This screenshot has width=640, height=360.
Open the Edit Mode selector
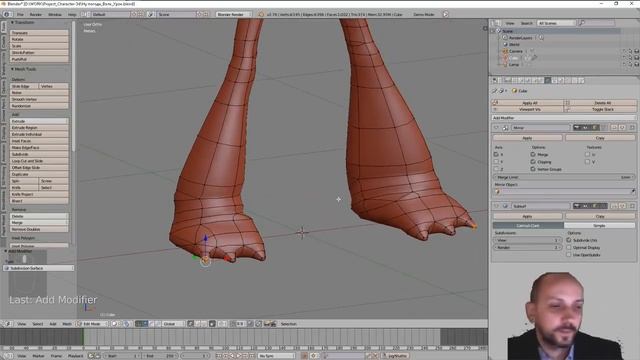coord(92,324)
